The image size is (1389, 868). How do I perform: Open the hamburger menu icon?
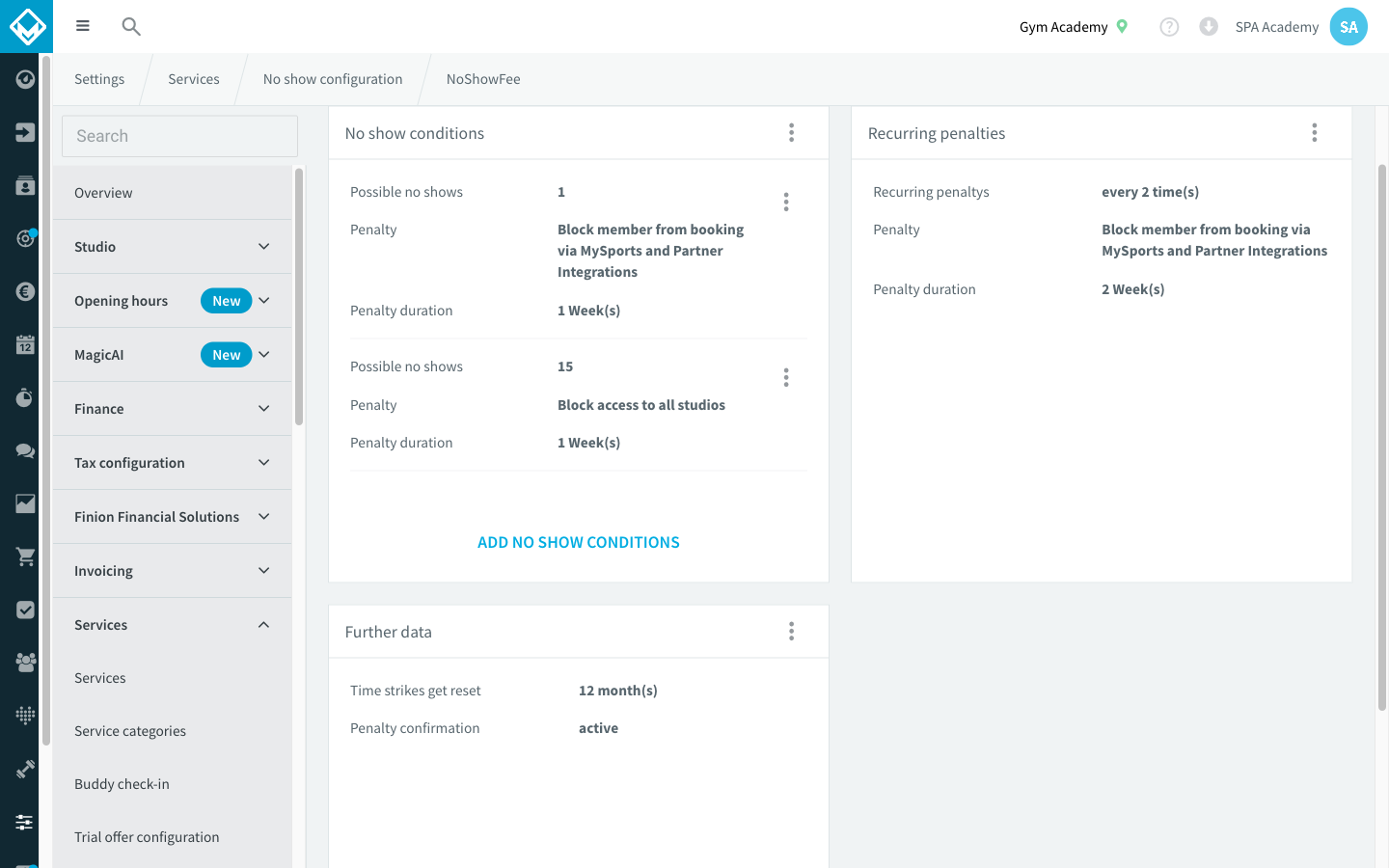point(83,26)
